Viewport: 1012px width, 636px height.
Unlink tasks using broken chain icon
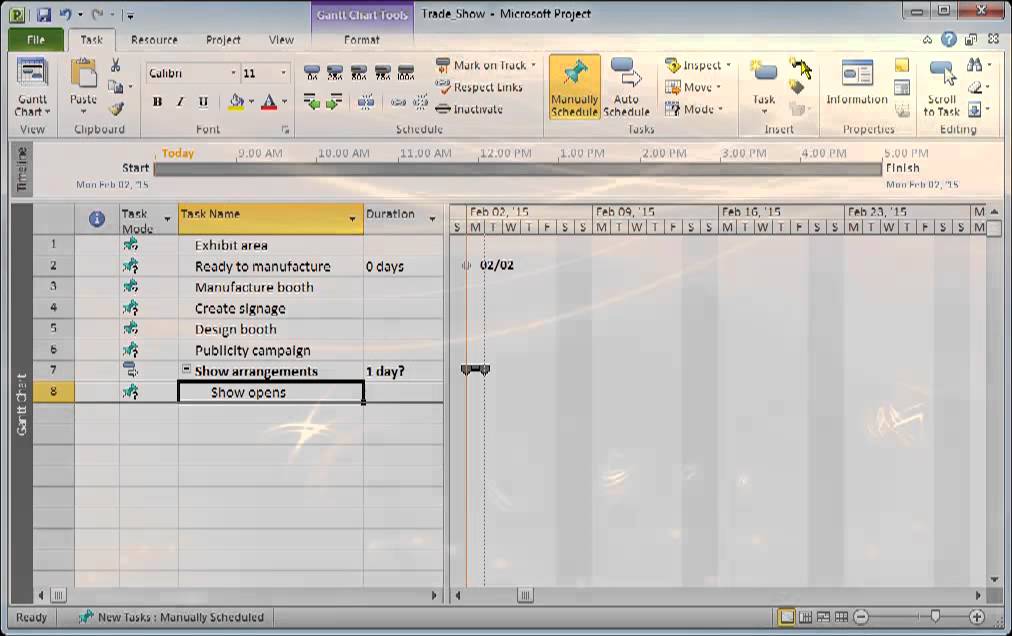pos(420,102)
